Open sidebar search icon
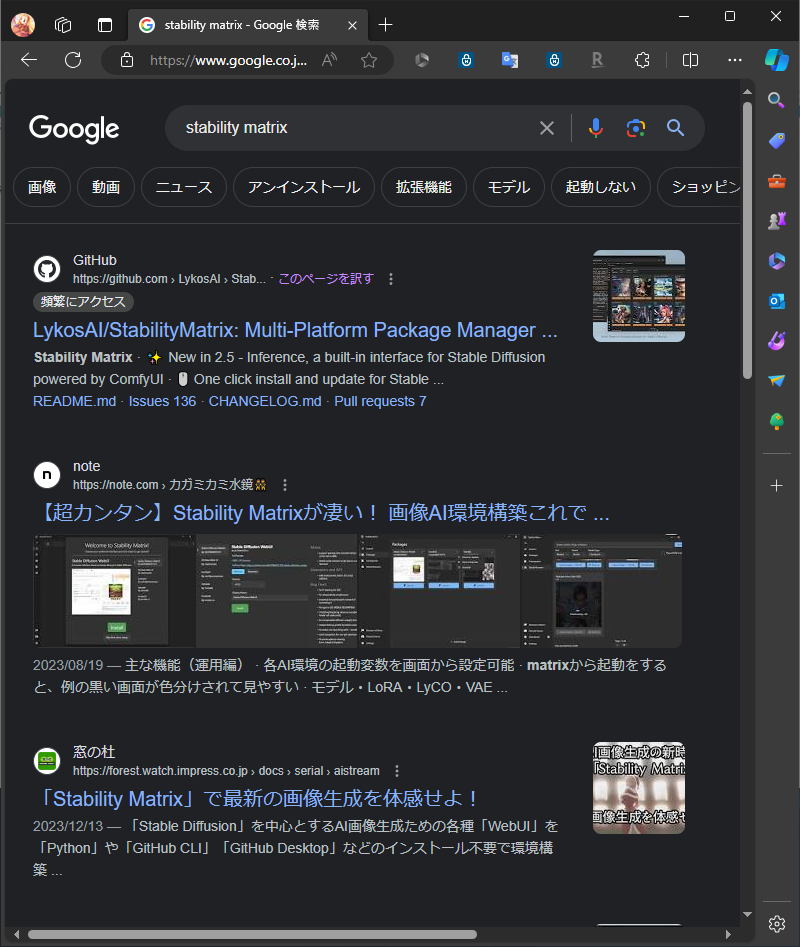The width and height of the screenshot is (800, 947). pyautogui.click(x=776, y=100)
